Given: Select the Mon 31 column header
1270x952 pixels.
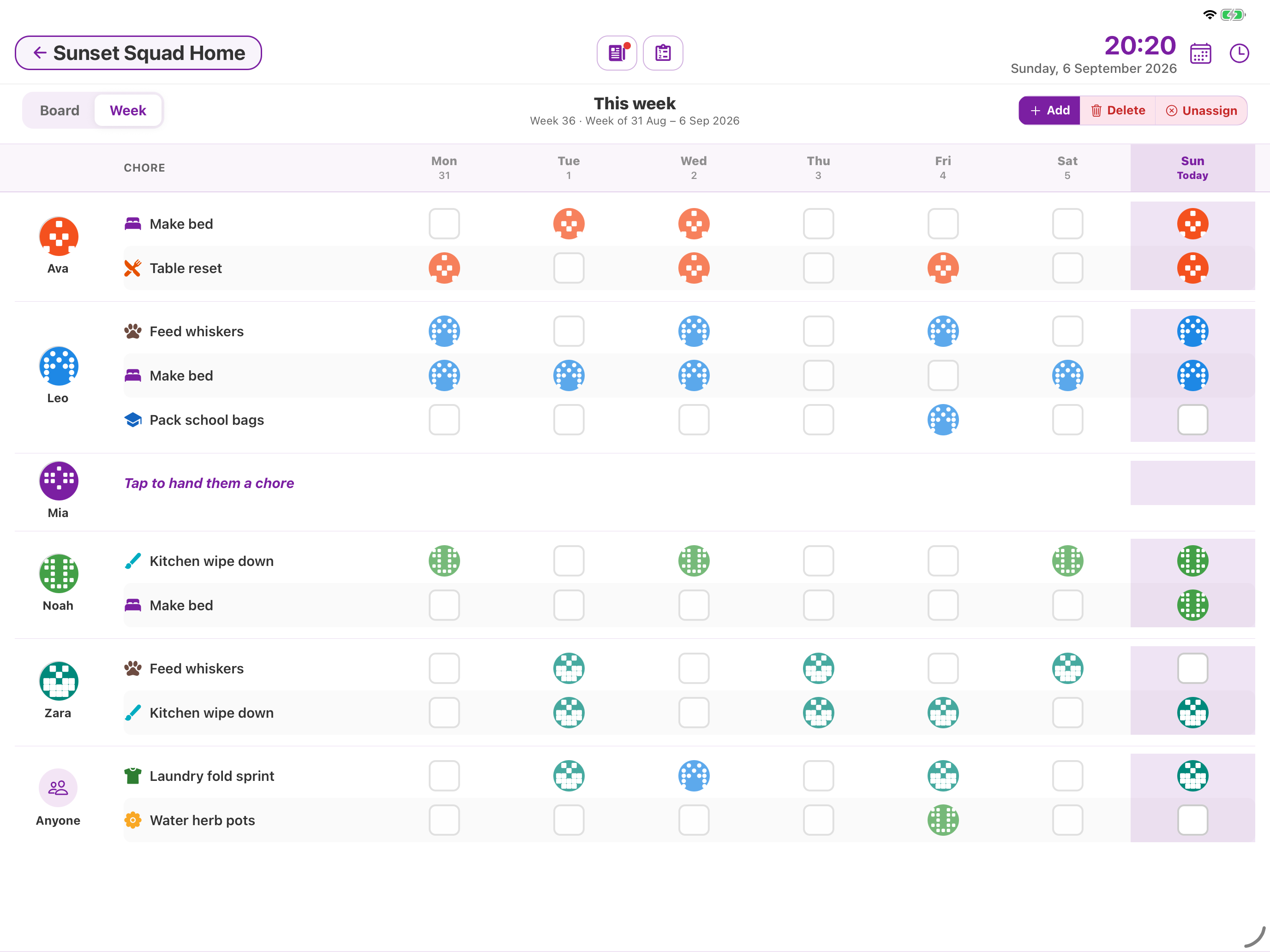Looking at the screenshot, I should click(444, 167).
